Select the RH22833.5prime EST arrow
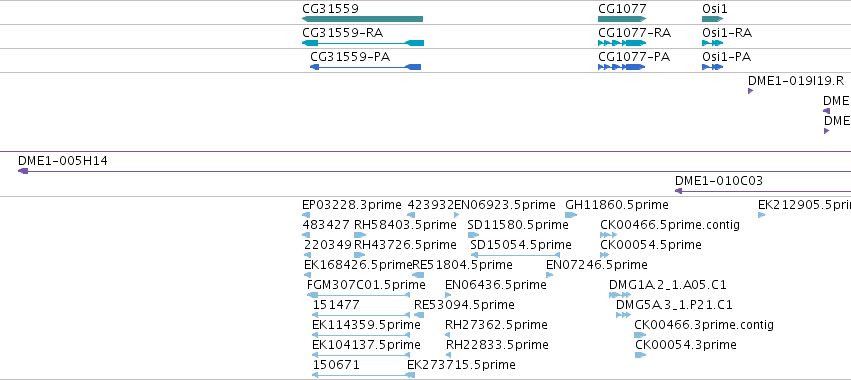The image size is (851, 380). tap(449, 355)
